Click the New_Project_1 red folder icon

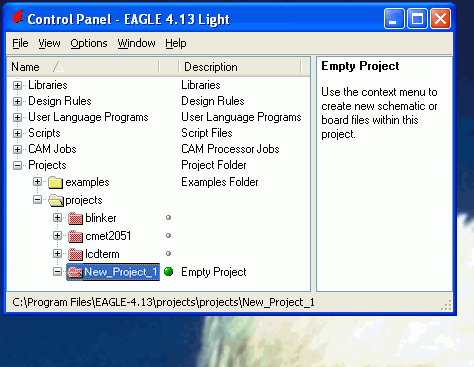point(75,272)
